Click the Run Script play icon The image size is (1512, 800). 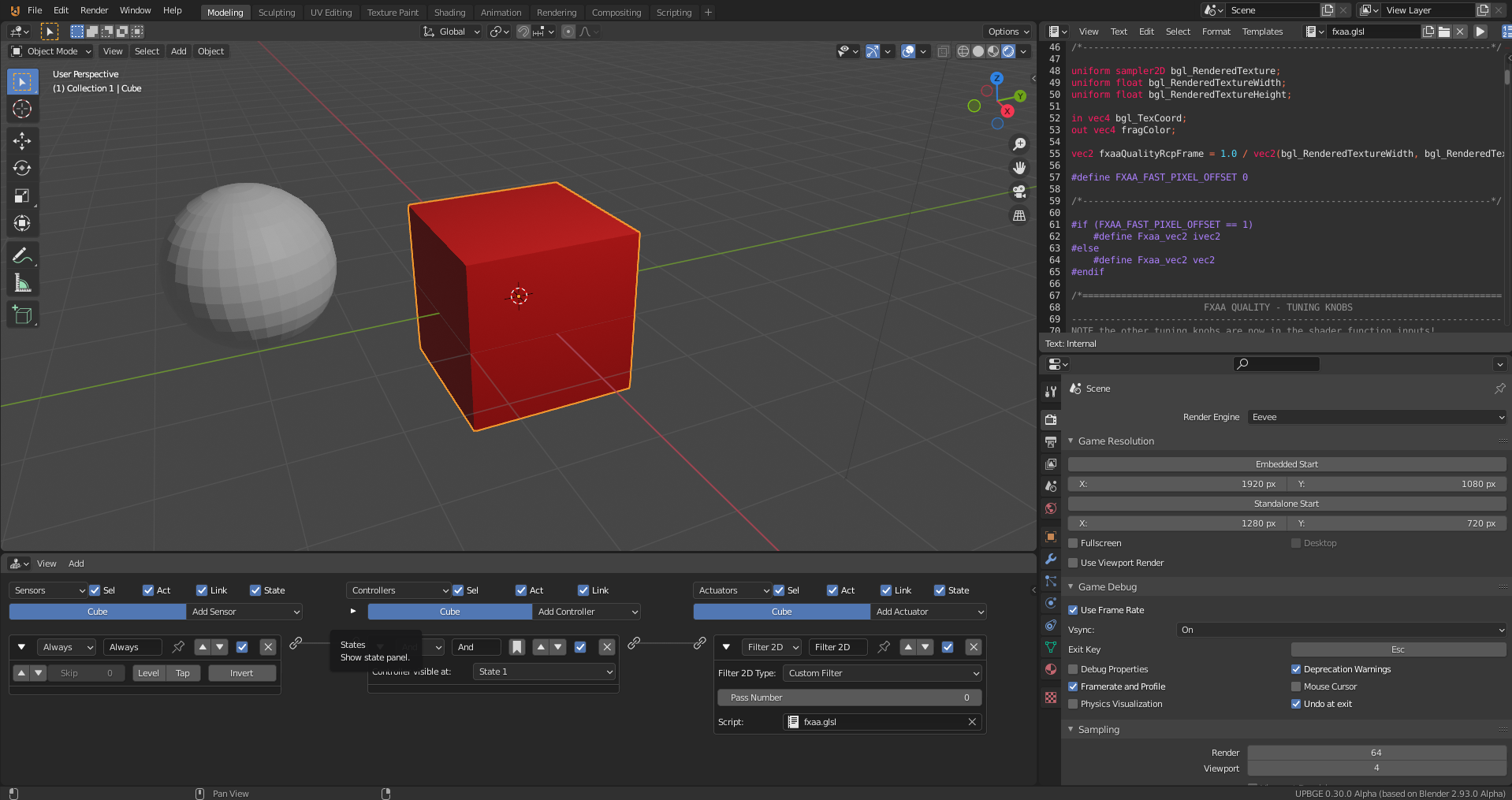tap(1480, 32)
